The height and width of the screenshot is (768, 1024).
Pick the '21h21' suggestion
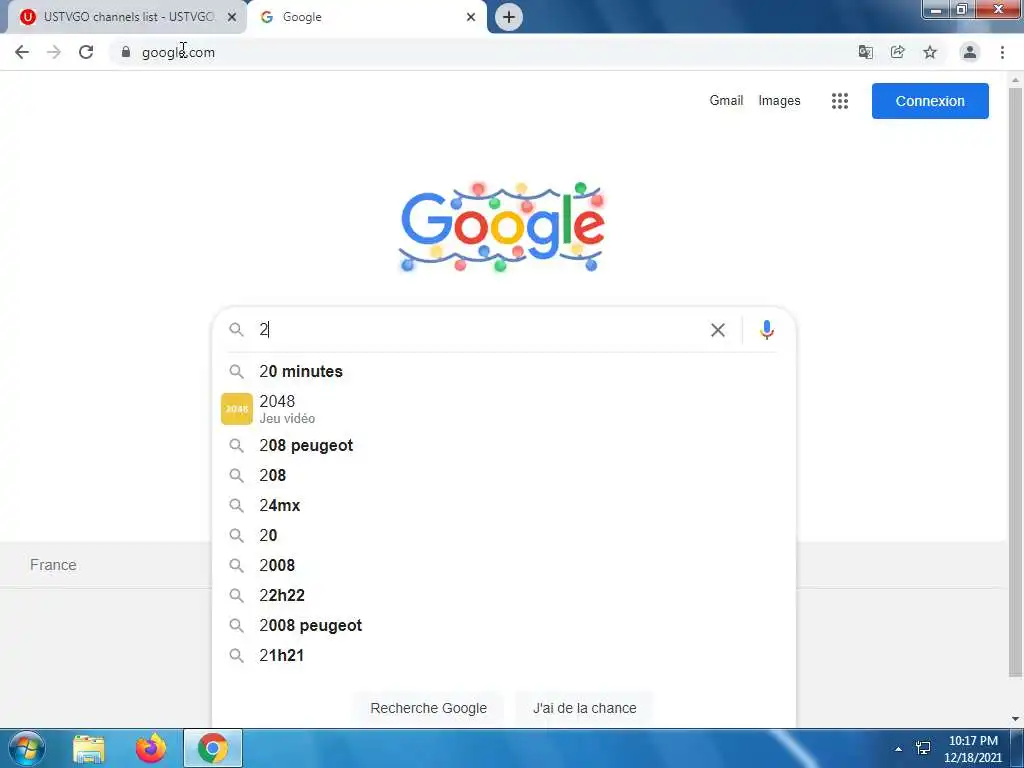point(504,656)
